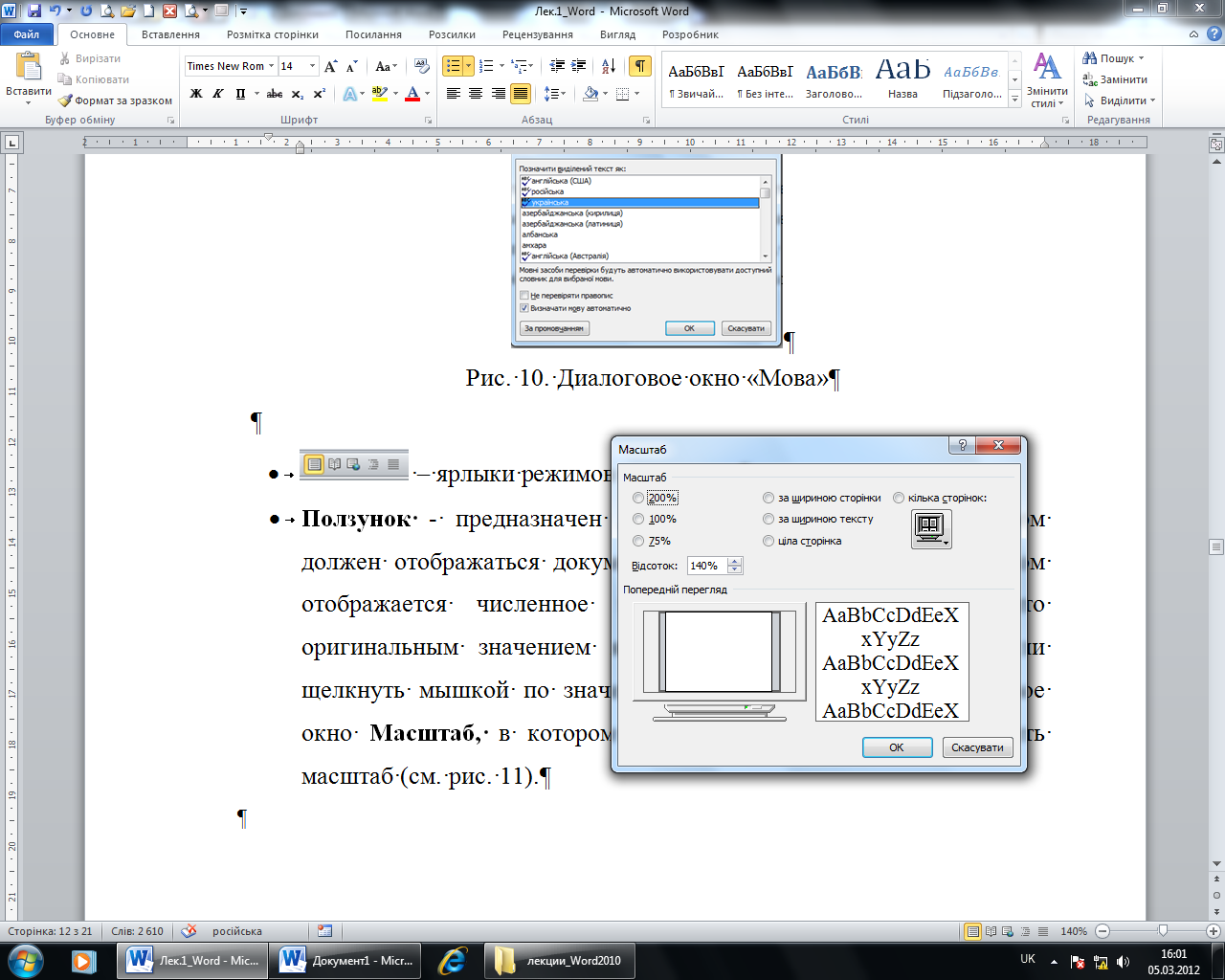Select the 100% zoom radio button
This screenshot has width=1225, height=980.
pyautogui.click(x=638, y=519)
